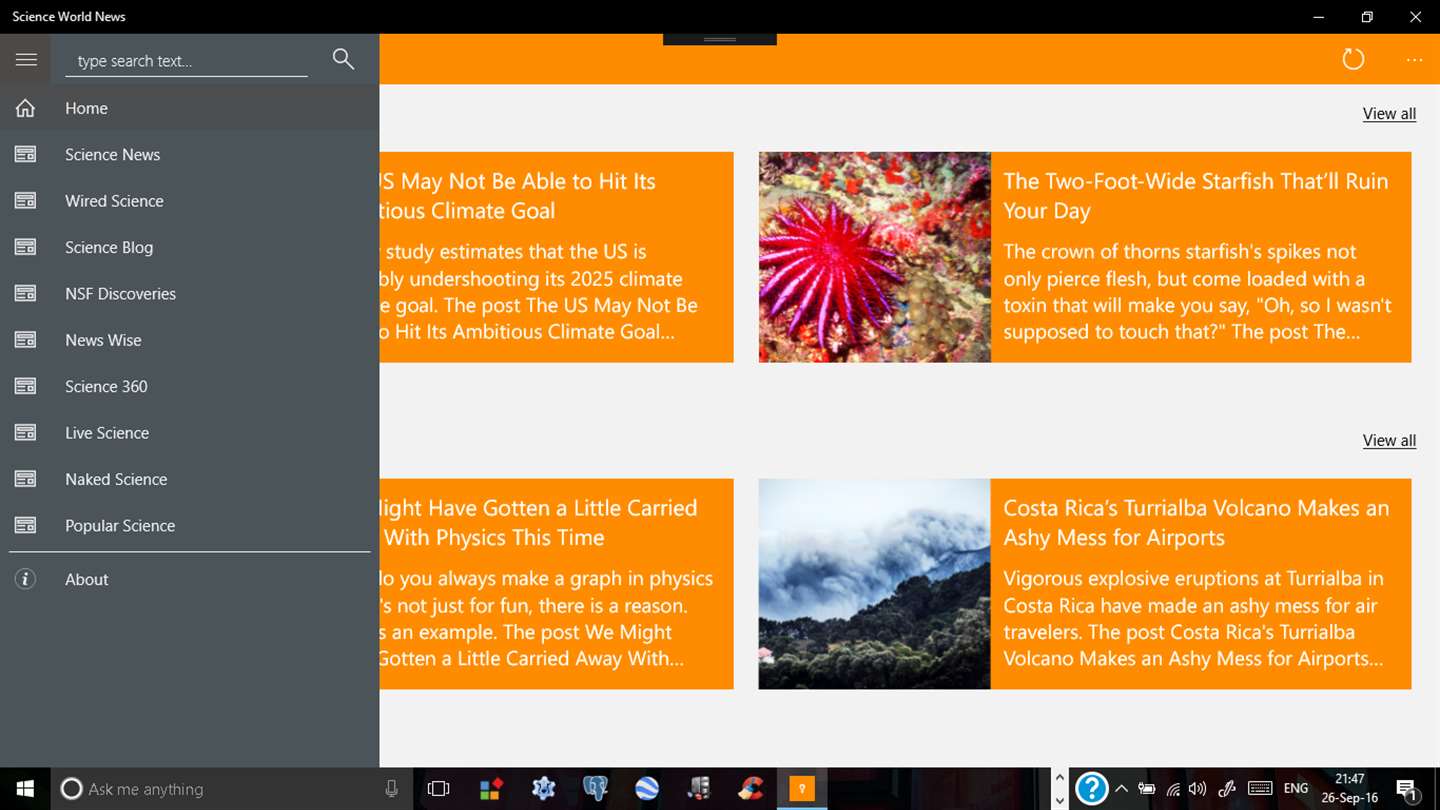Screen dimensions: 1440x810
Task: Open the Wi-Fi network tray icon
Action: pos(1173,789)
